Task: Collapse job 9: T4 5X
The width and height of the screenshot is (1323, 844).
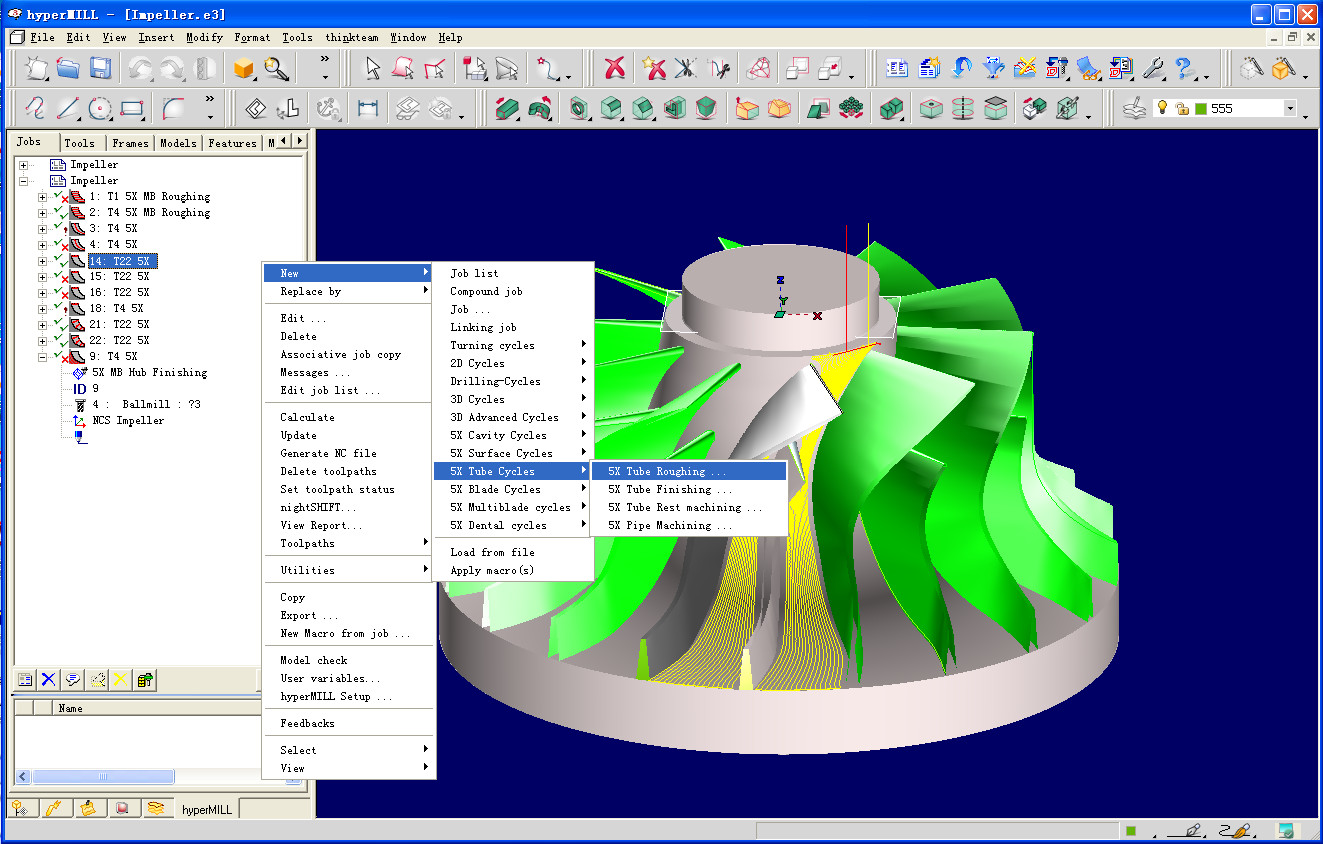Action: (x=42, y=357)
